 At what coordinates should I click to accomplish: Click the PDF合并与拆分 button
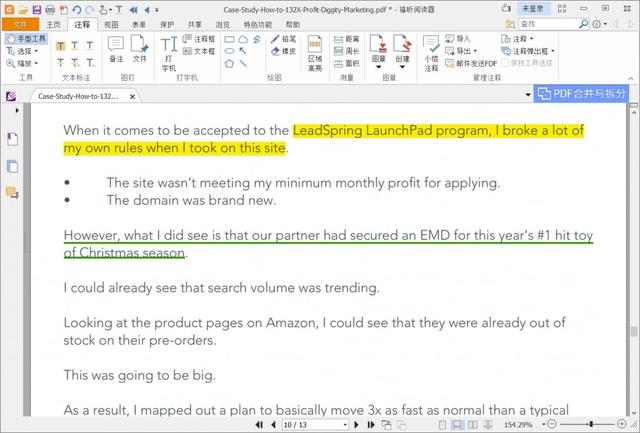tap(584, 93)
